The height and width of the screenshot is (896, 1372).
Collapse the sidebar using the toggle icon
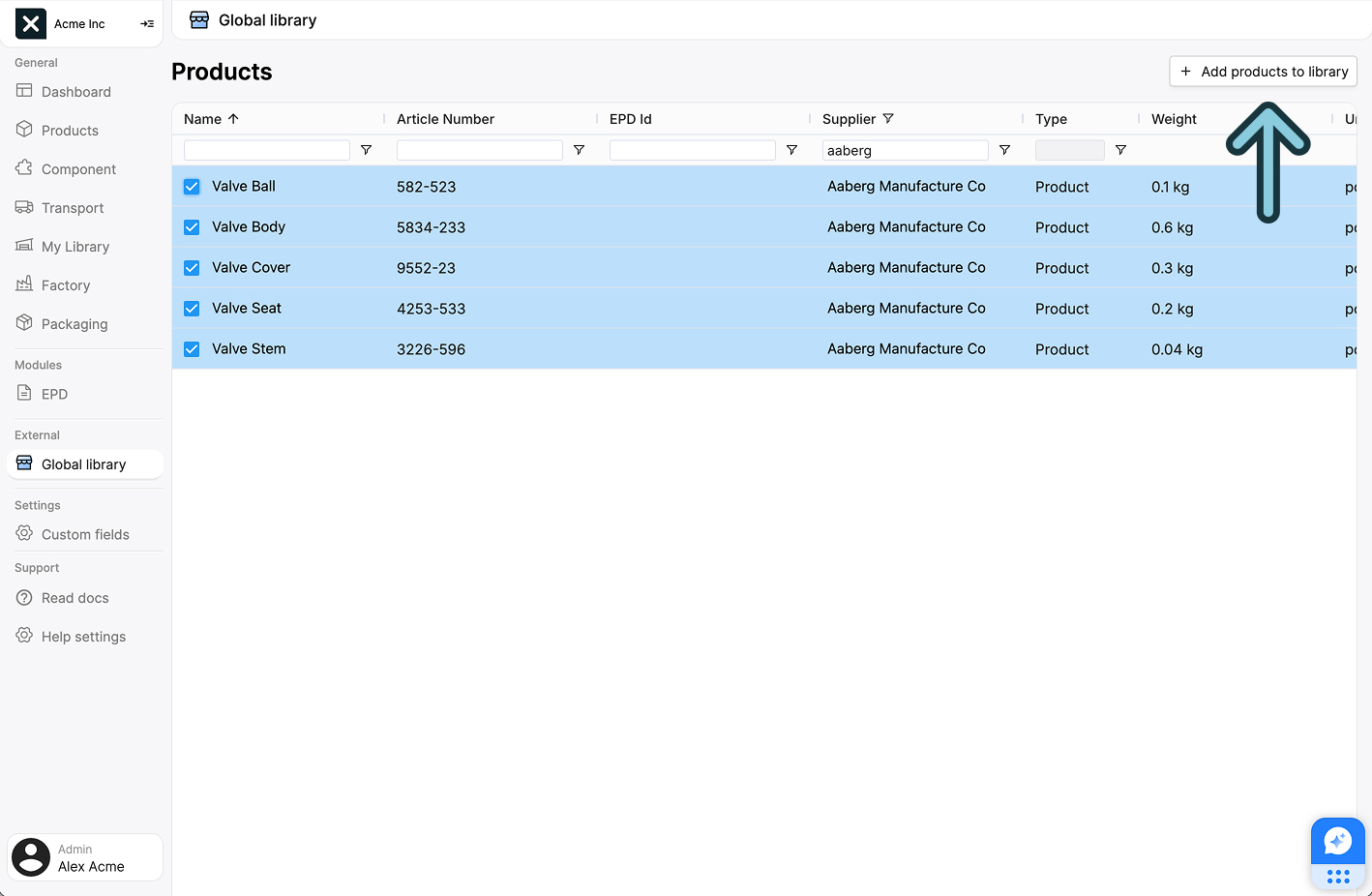coord(147,24)
